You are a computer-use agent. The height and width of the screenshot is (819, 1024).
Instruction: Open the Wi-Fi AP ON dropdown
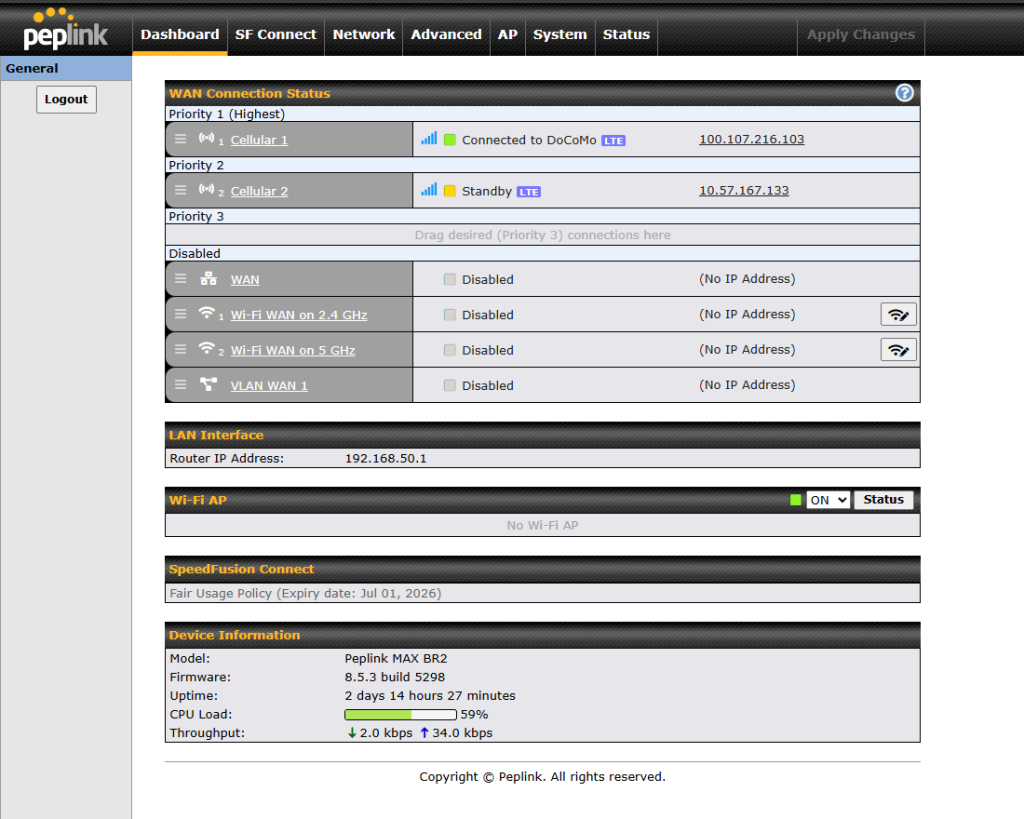click(x=828, y=500)
